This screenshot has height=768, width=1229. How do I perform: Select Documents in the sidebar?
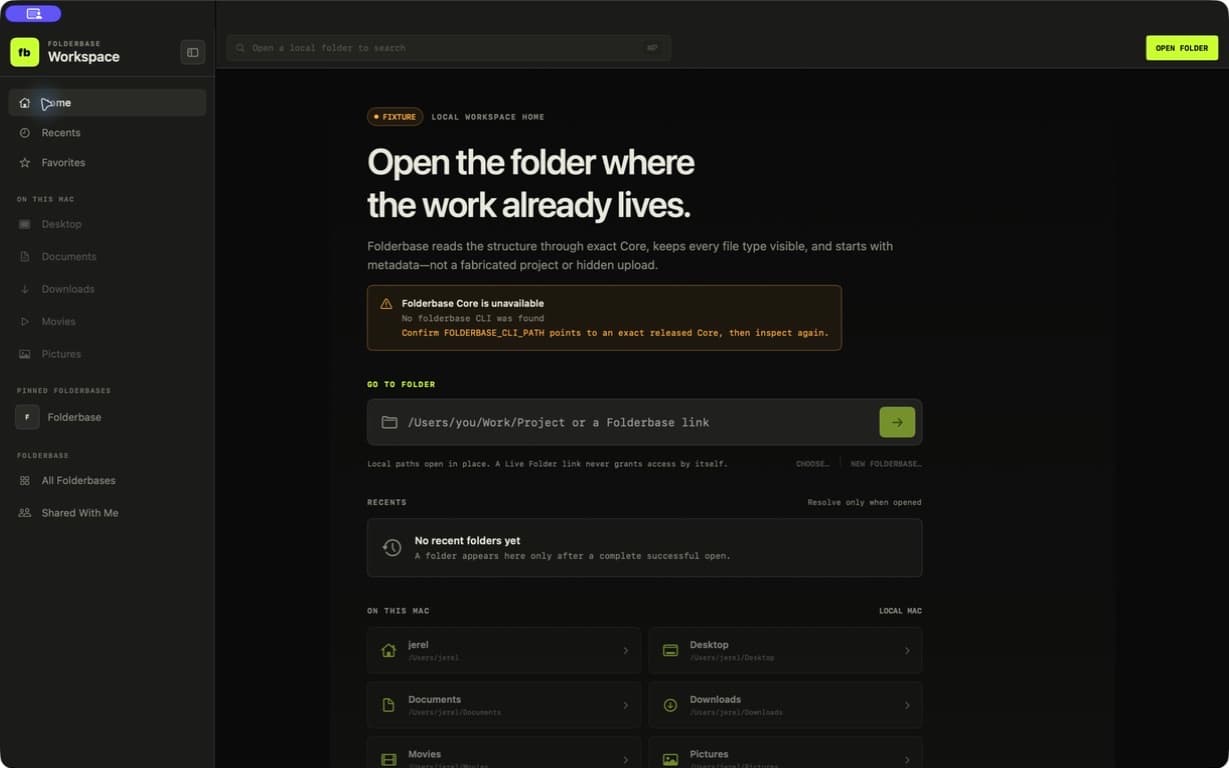[108, 257]
